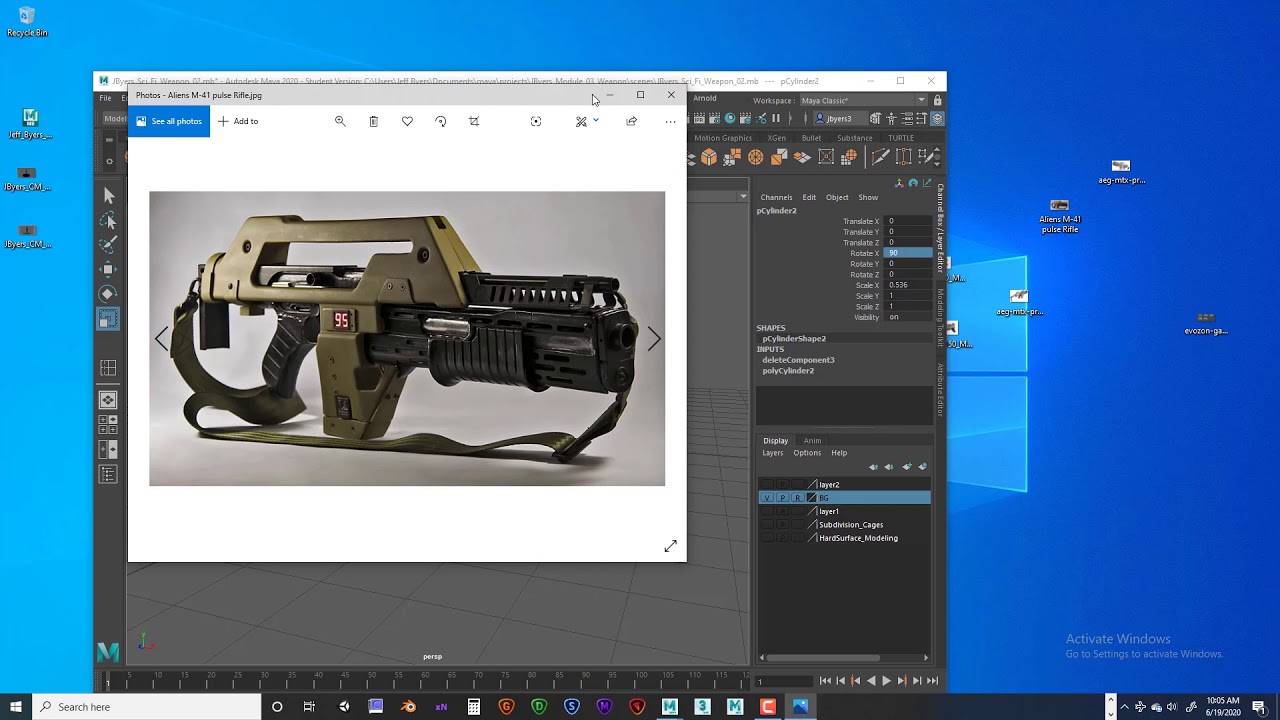The width and height of the screenshot is (1280, 720).
Task: Switch to the XGen shelf tab
Action: click(777, 138)
